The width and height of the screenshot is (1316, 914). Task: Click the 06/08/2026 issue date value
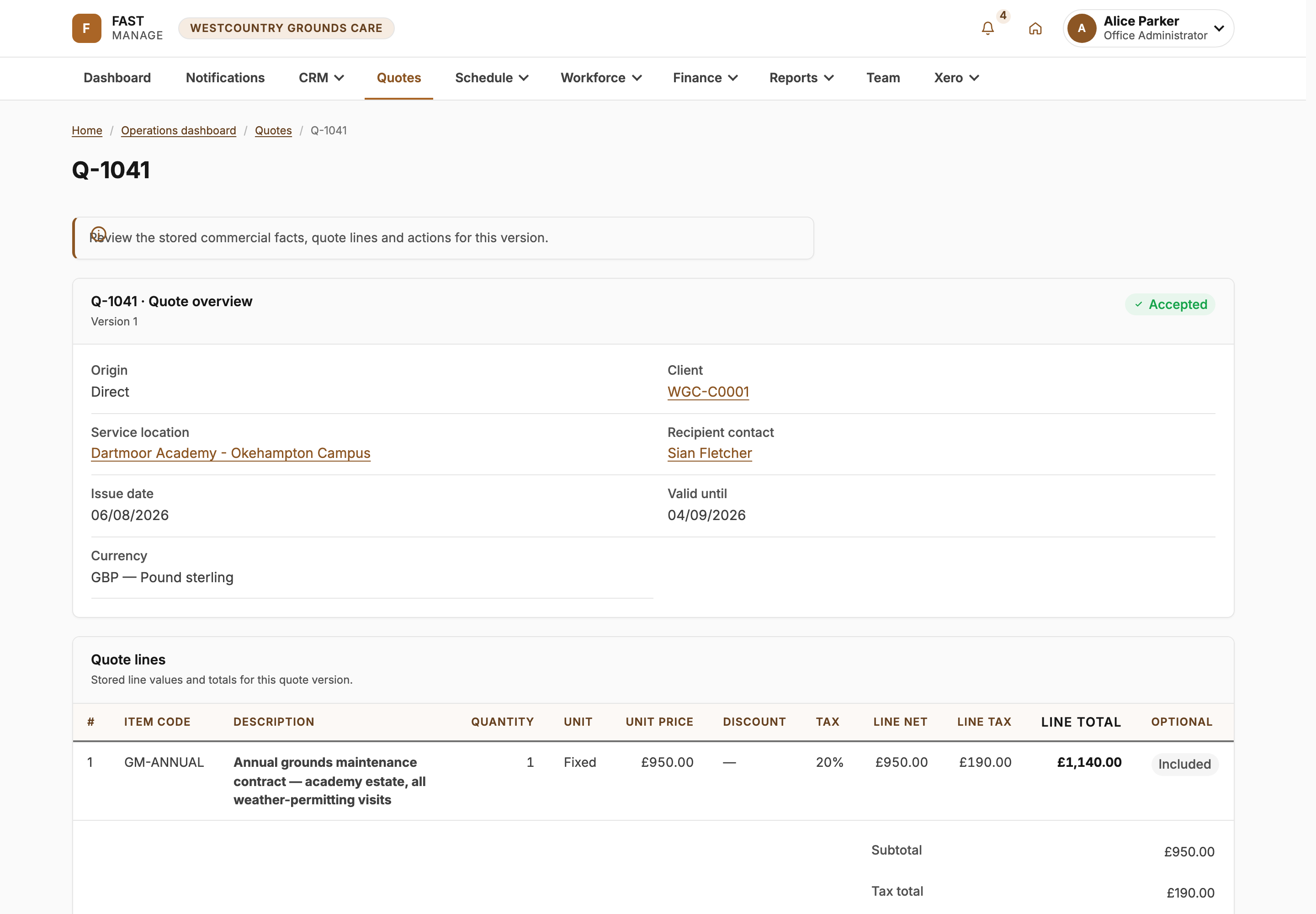(130, 515)
